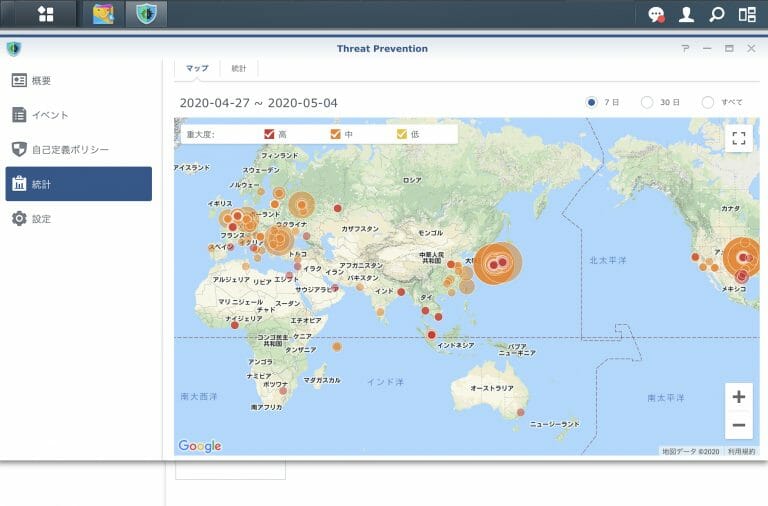768x506 pixels.
Task: Open 概要 in the sidebar
Action: (78, 80)
